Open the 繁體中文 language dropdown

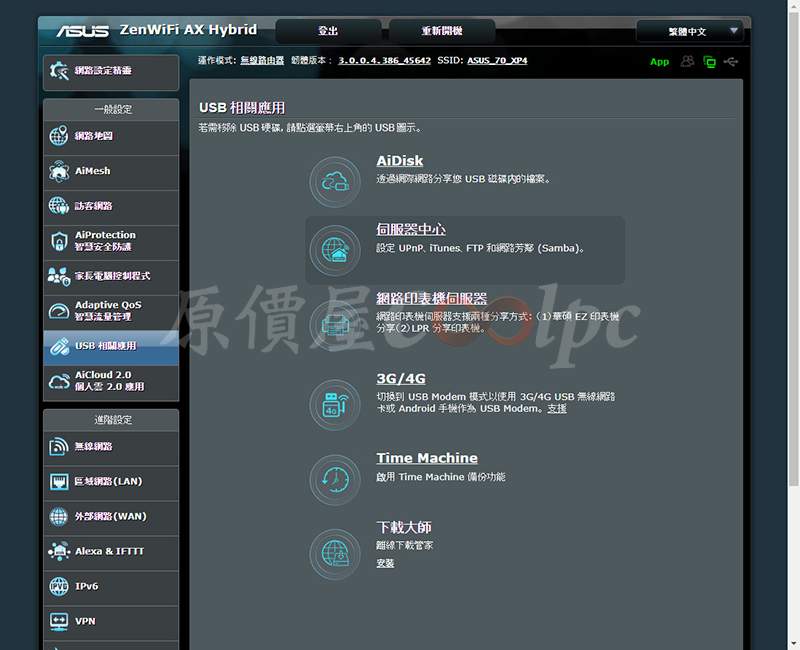(689, 31)
